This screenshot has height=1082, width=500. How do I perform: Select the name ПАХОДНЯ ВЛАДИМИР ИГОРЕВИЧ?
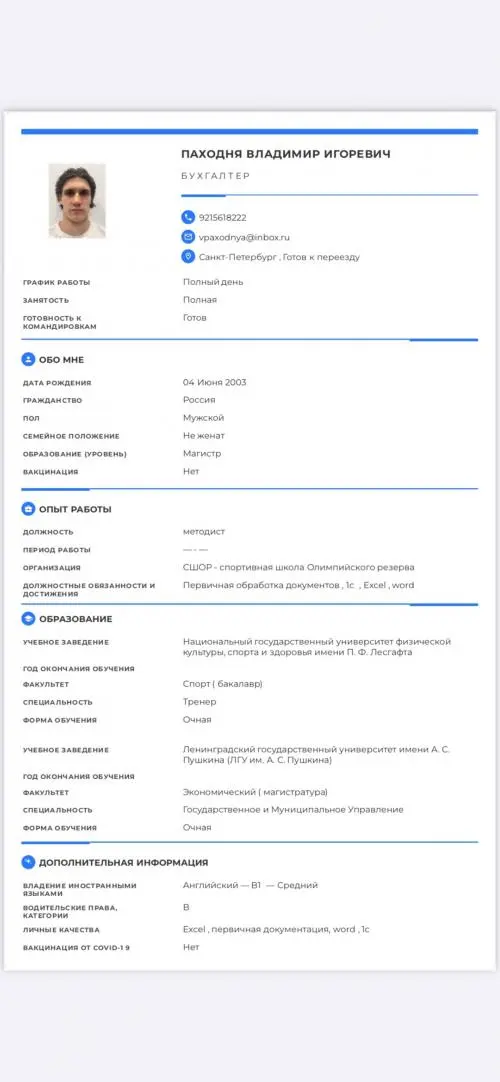click(x=286, y=155)
